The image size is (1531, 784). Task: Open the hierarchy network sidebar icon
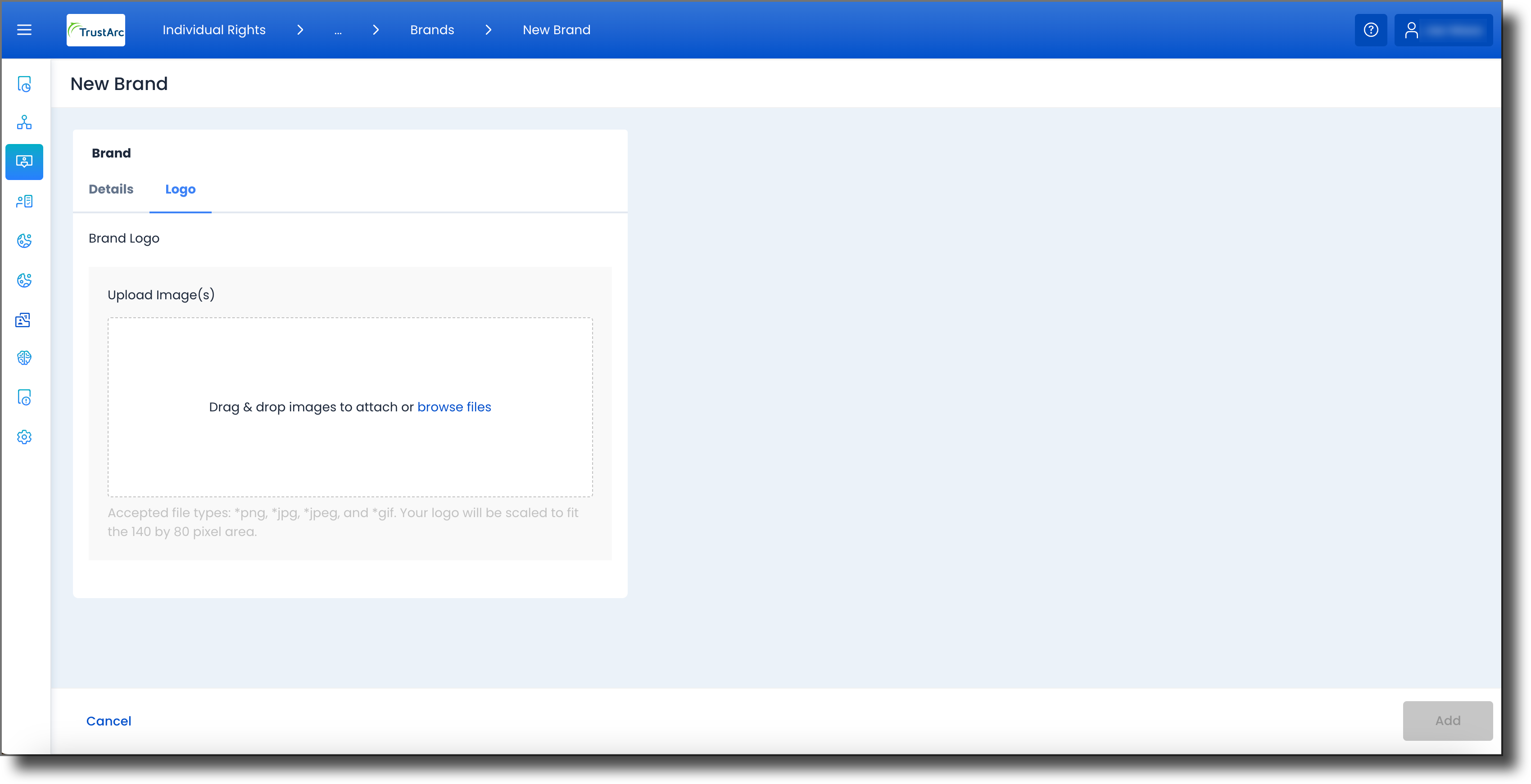[24, 122]
